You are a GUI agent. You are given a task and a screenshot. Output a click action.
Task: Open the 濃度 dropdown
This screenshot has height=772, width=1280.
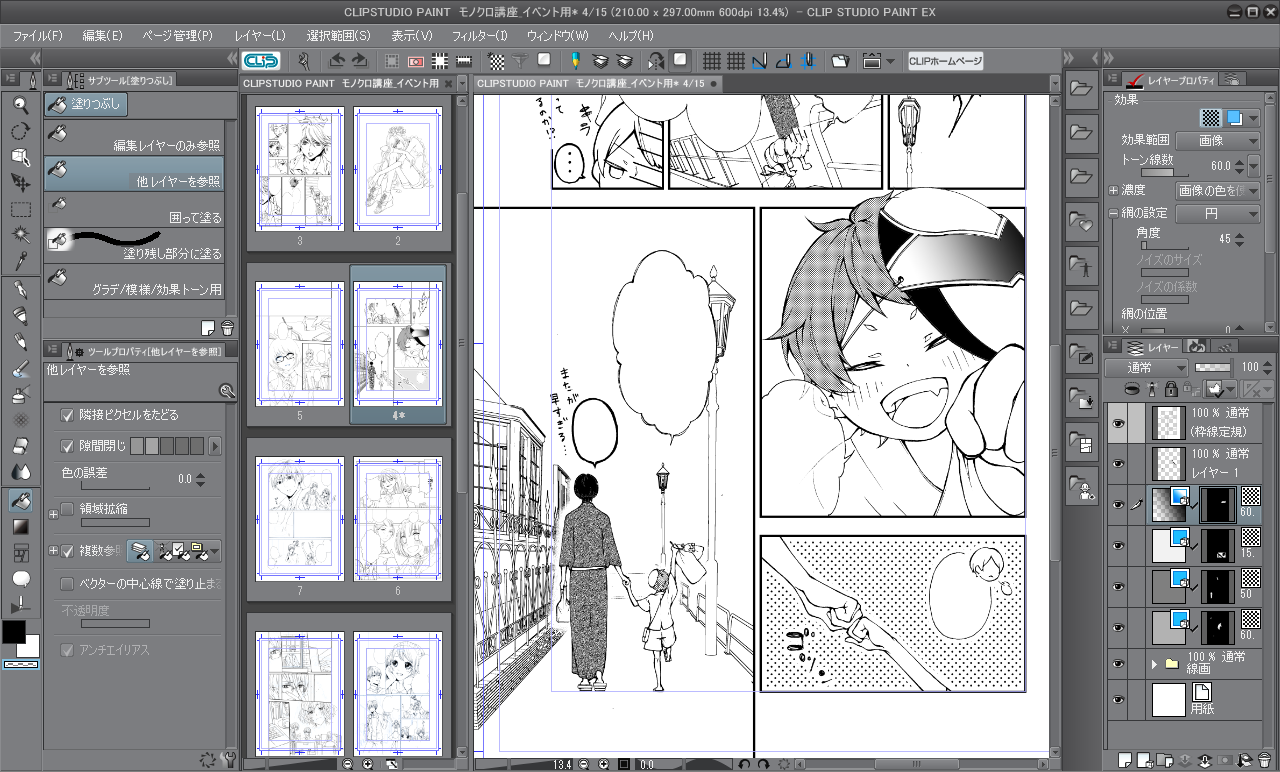tap(1218, 190)
